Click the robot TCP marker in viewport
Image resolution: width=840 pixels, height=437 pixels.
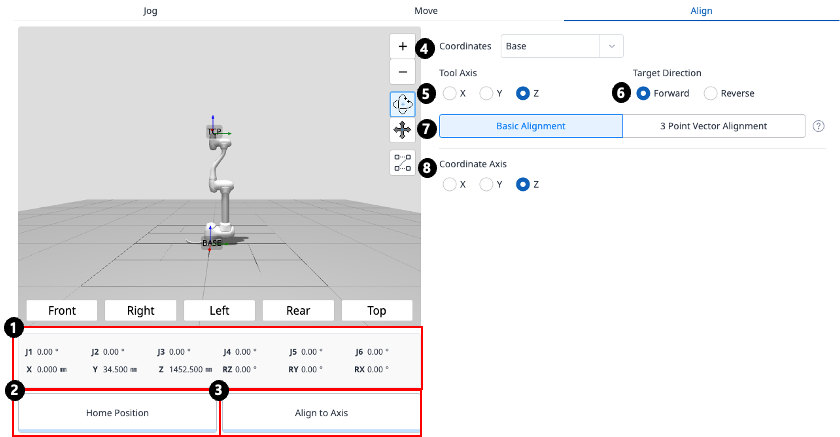coord(214,132)
